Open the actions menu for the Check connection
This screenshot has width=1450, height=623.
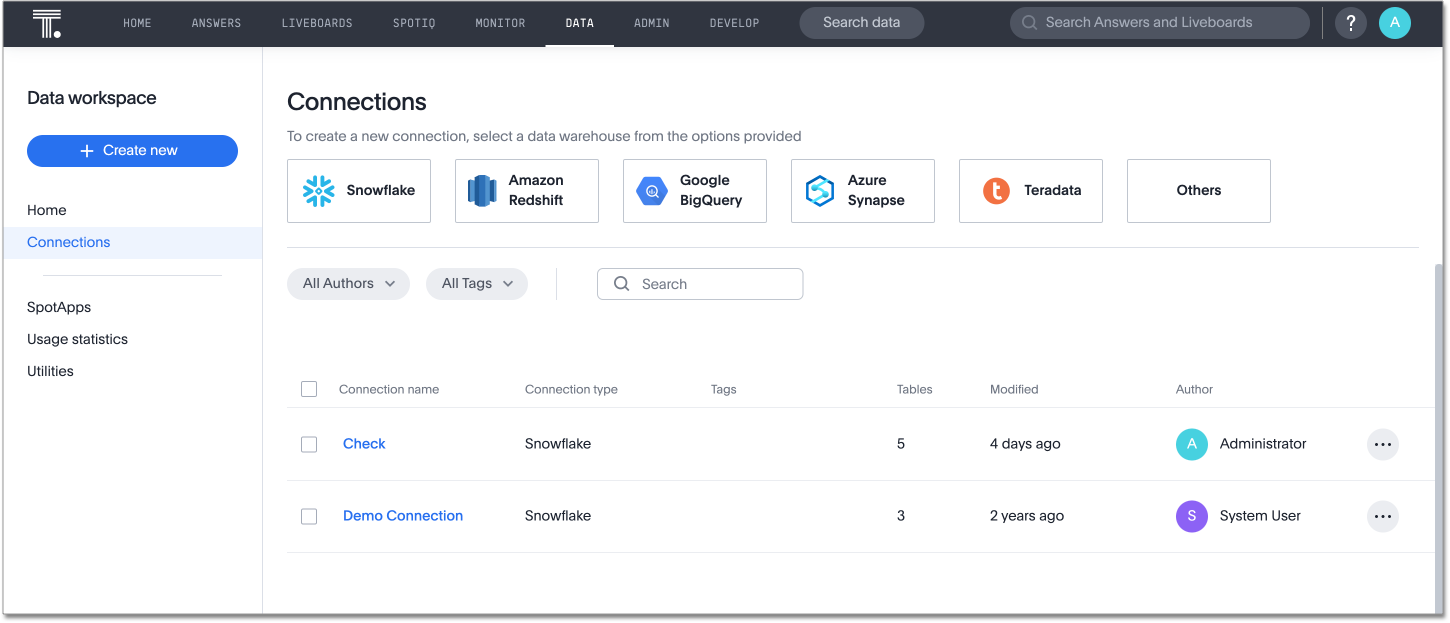[x=1383, y=444]
